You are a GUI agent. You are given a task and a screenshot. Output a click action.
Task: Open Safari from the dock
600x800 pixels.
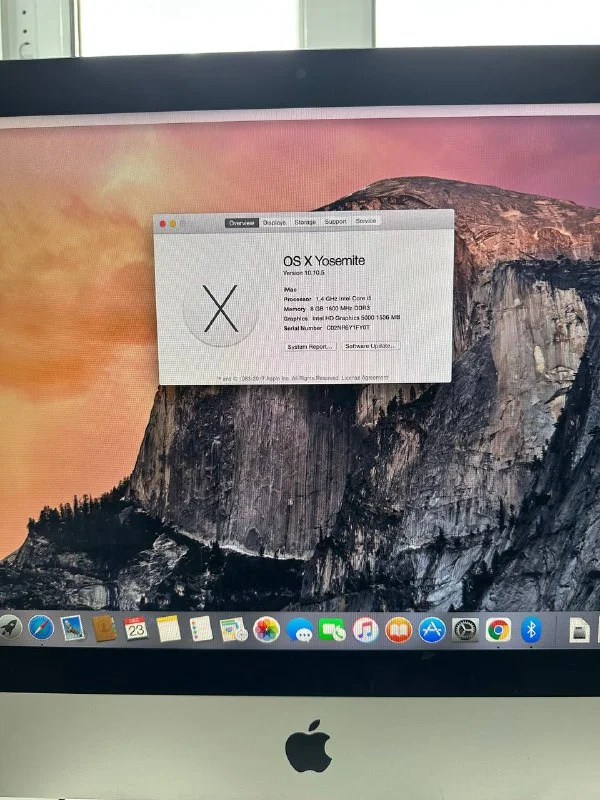[41, 628]
